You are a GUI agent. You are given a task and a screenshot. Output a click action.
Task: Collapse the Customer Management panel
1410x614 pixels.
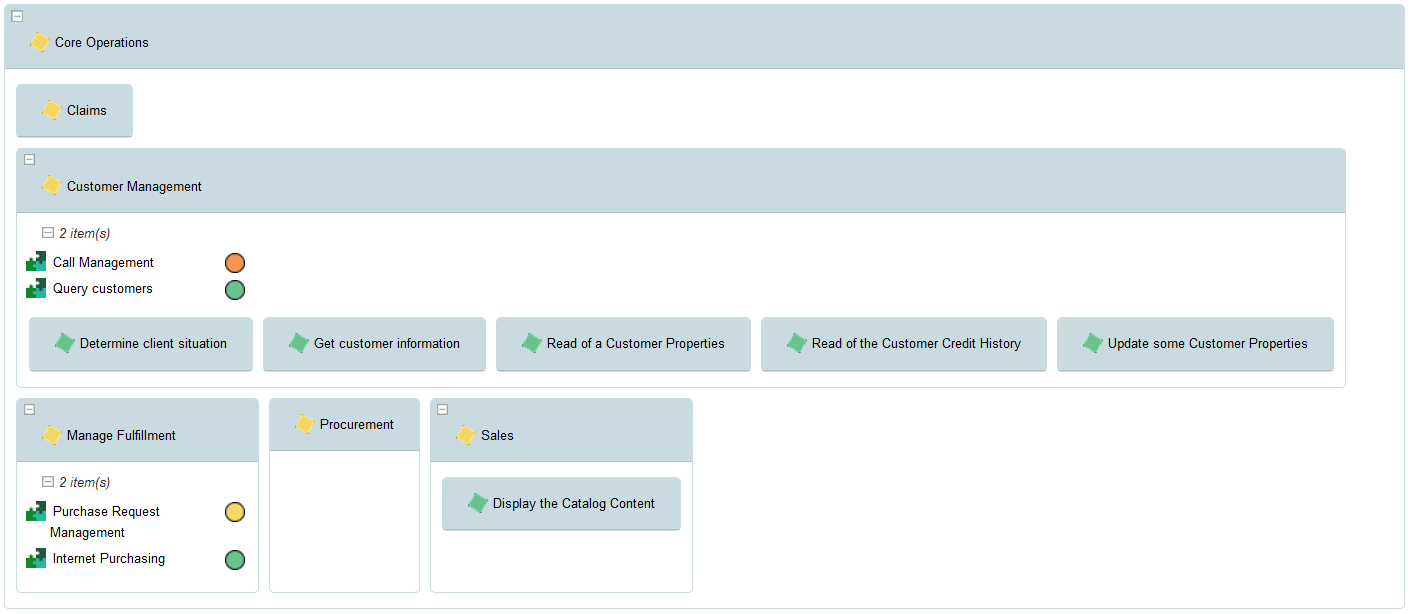click(x=29, y=159)
